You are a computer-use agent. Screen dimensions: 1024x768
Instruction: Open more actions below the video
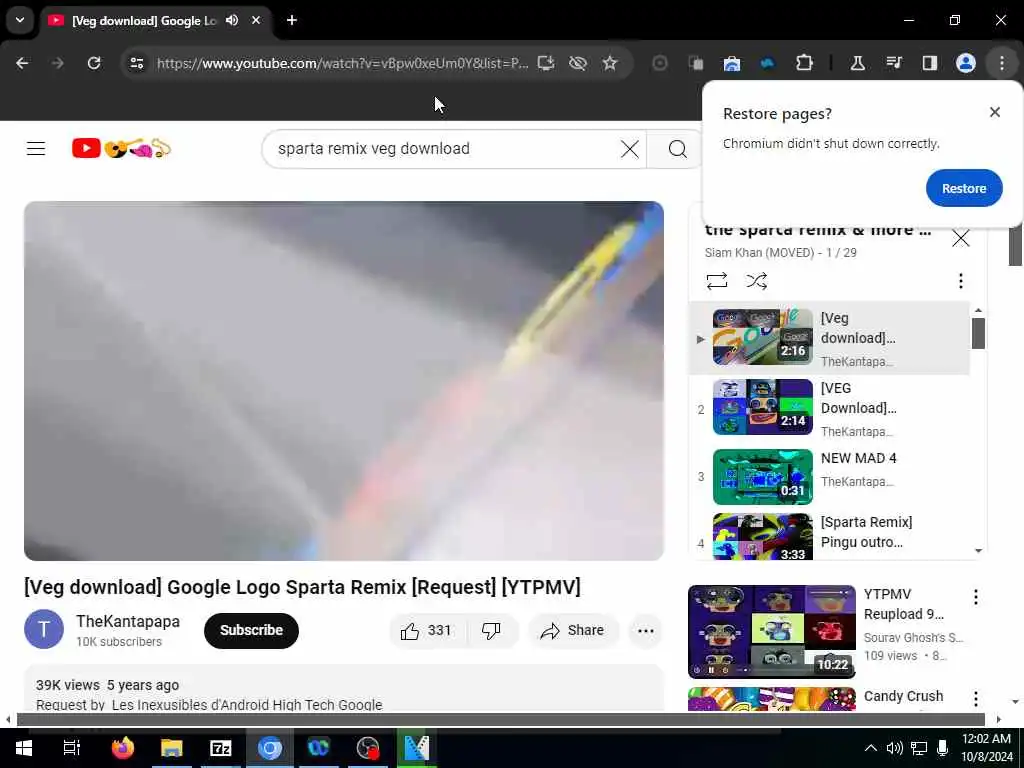click(x=645, y=631)
